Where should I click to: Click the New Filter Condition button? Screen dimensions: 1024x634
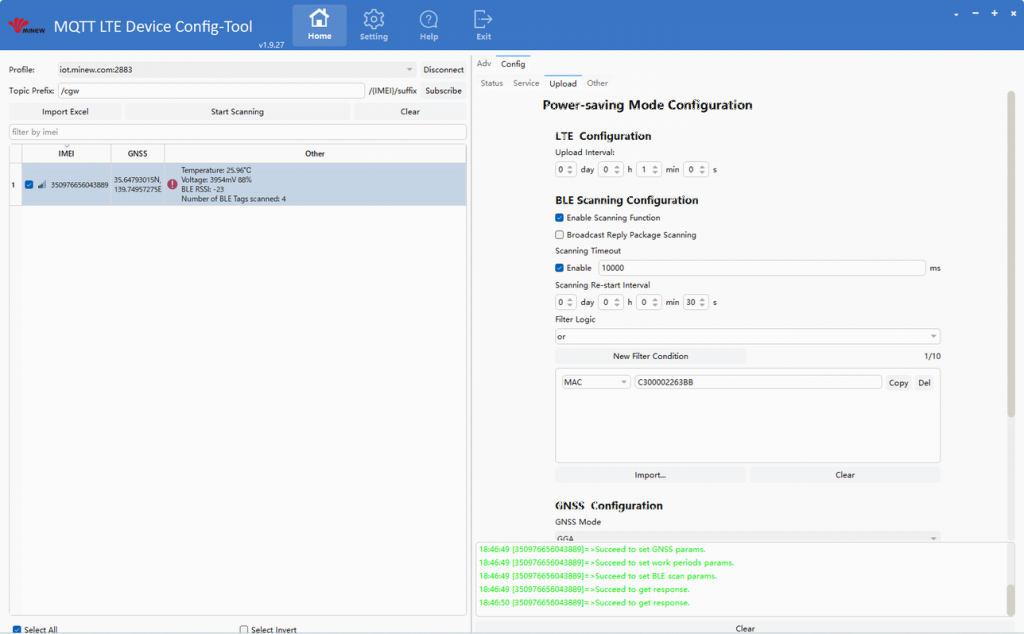coord(650,356)
